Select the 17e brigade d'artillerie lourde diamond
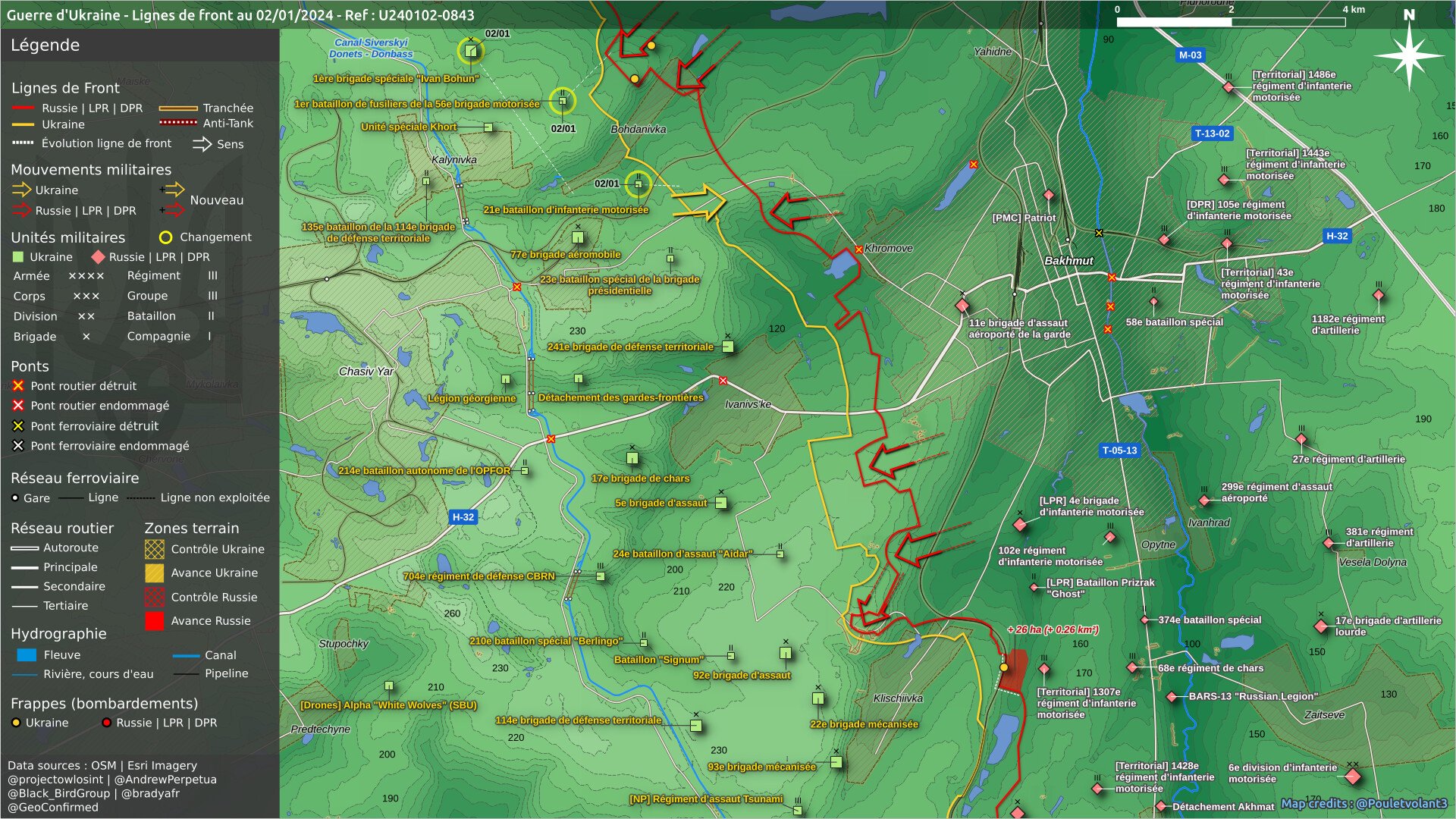This screenshot has height=819, width=1456. (x=1321, y=626)
